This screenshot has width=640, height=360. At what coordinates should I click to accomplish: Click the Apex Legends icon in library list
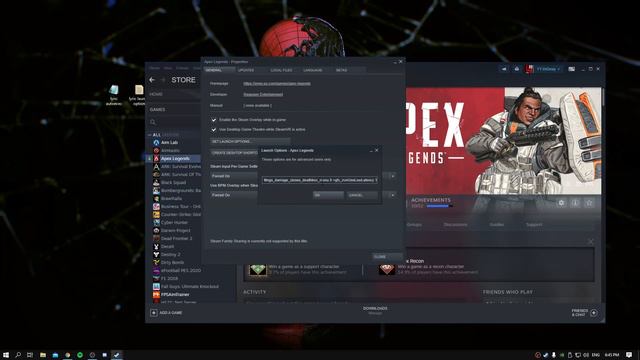pos(156,158)
